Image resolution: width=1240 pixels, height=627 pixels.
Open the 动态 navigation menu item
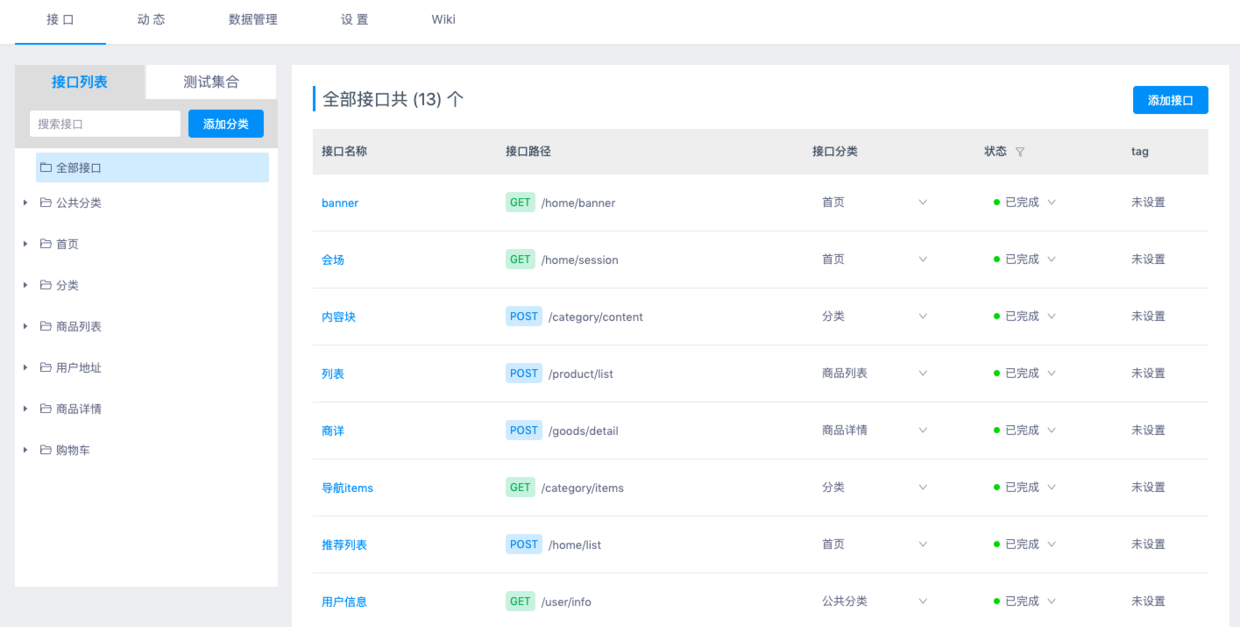click(151, 19)
